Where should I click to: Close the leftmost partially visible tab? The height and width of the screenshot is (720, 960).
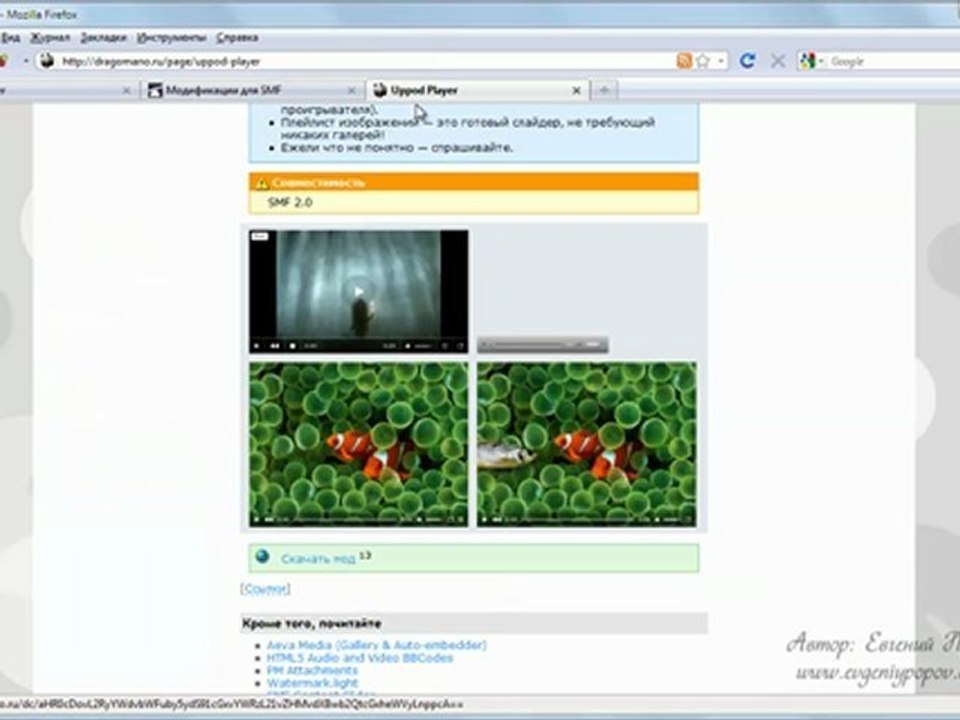coord(127,91)
